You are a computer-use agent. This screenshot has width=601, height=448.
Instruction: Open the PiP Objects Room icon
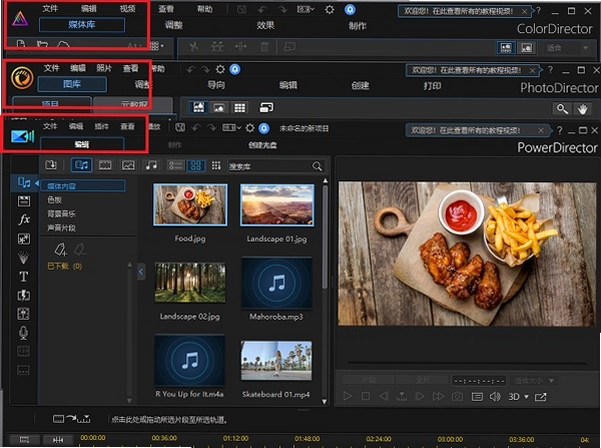click(x=24, y=239)
